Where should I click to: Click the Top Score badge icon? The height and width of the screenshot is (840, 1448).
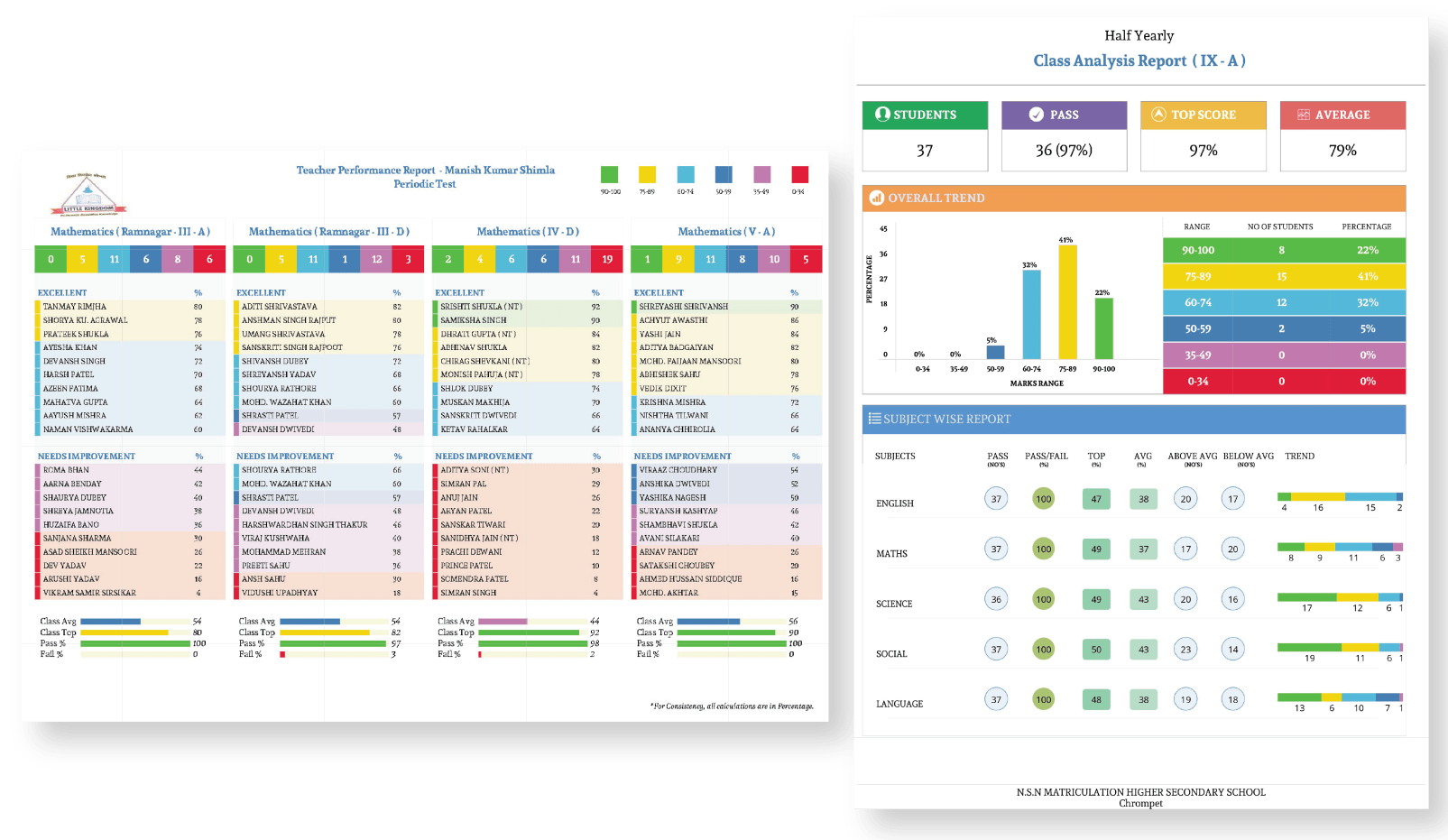point(1158,115)
